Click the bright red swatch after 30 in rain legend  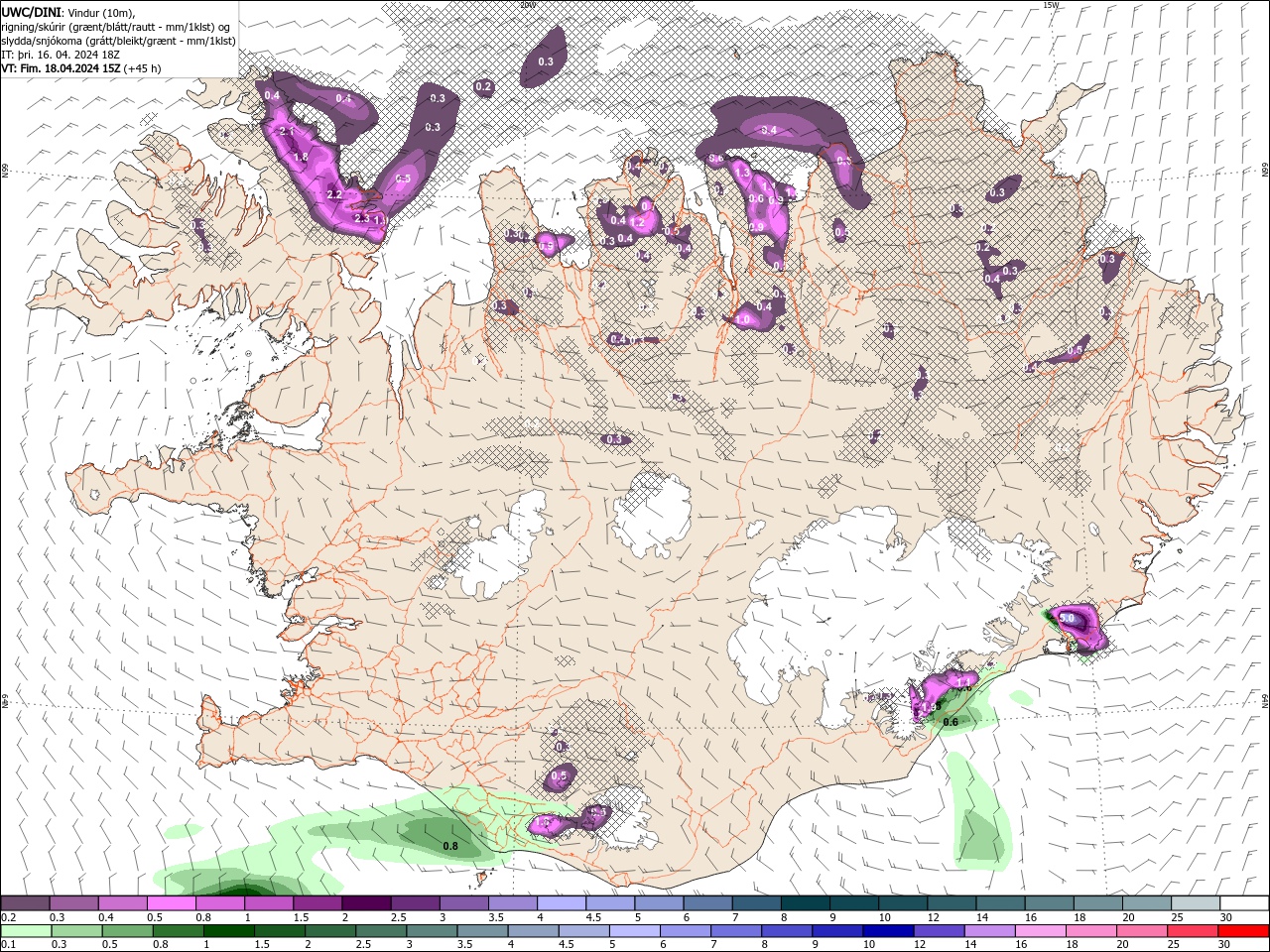(1243, 931)
